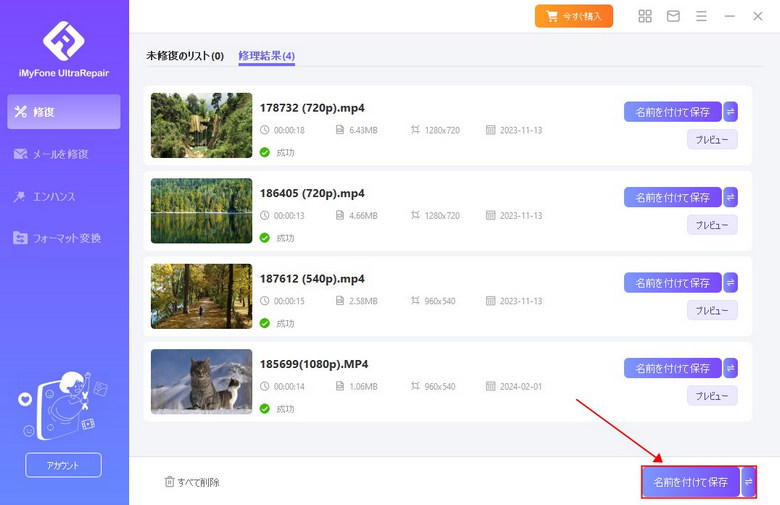This screenshot has width=780, height=505.
Task: Click the green success check of 187612 video
Action: [265, 323]
